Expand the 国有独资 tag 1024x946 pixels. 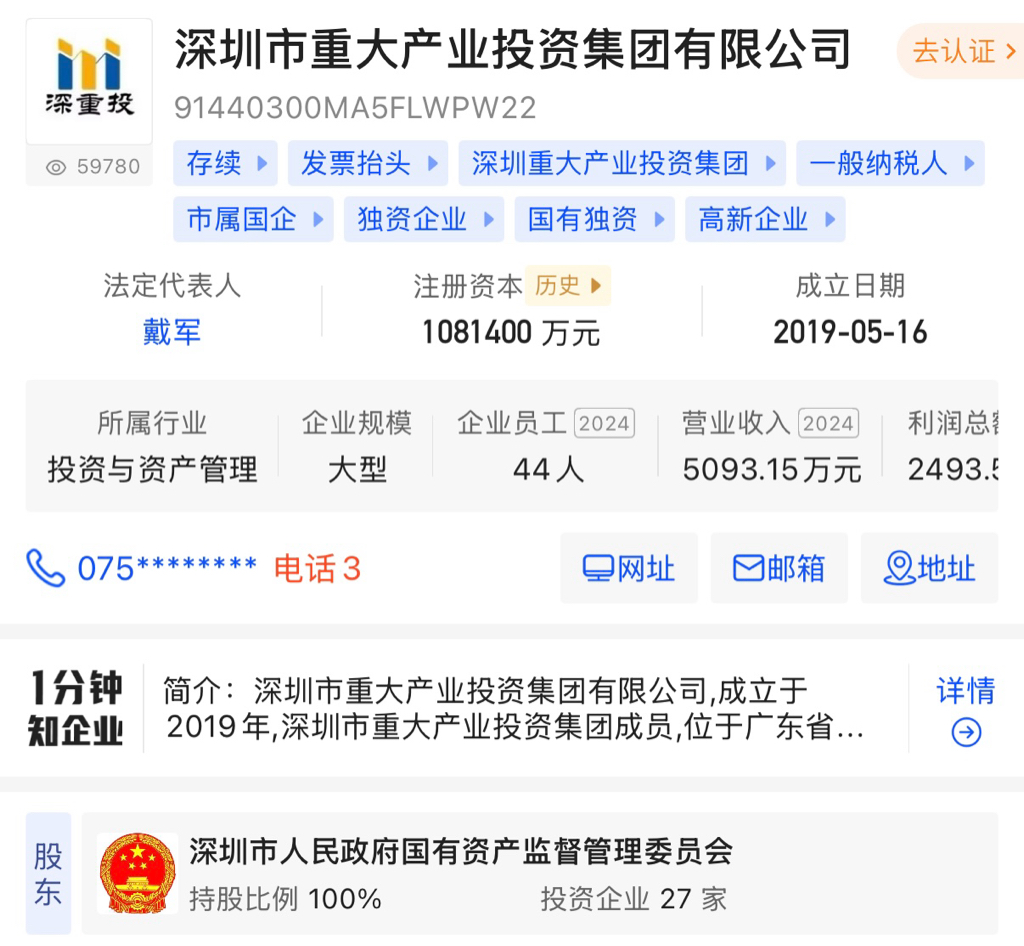coord(594,219)
